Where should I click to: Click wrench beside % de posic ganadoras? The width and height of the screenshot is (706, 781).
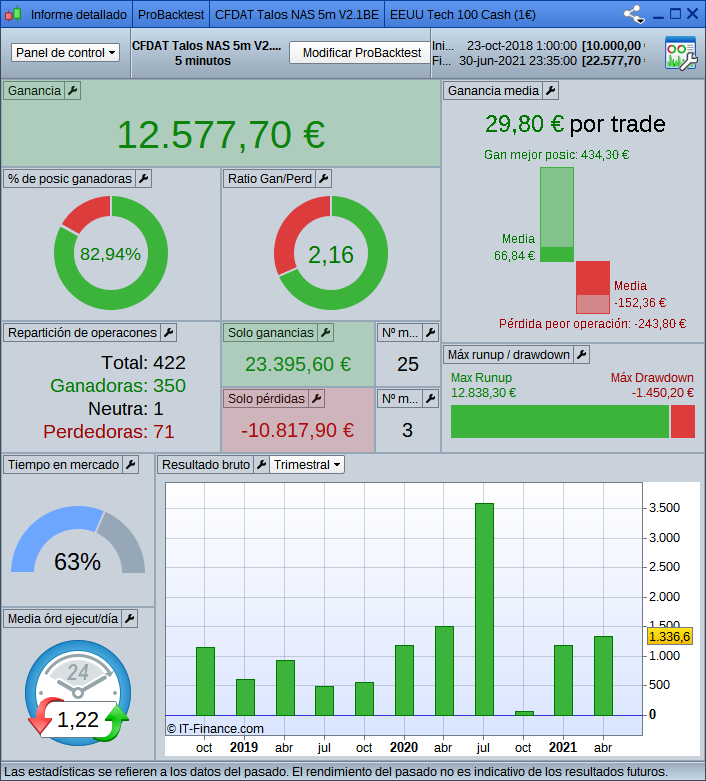(x=143, y=178)
